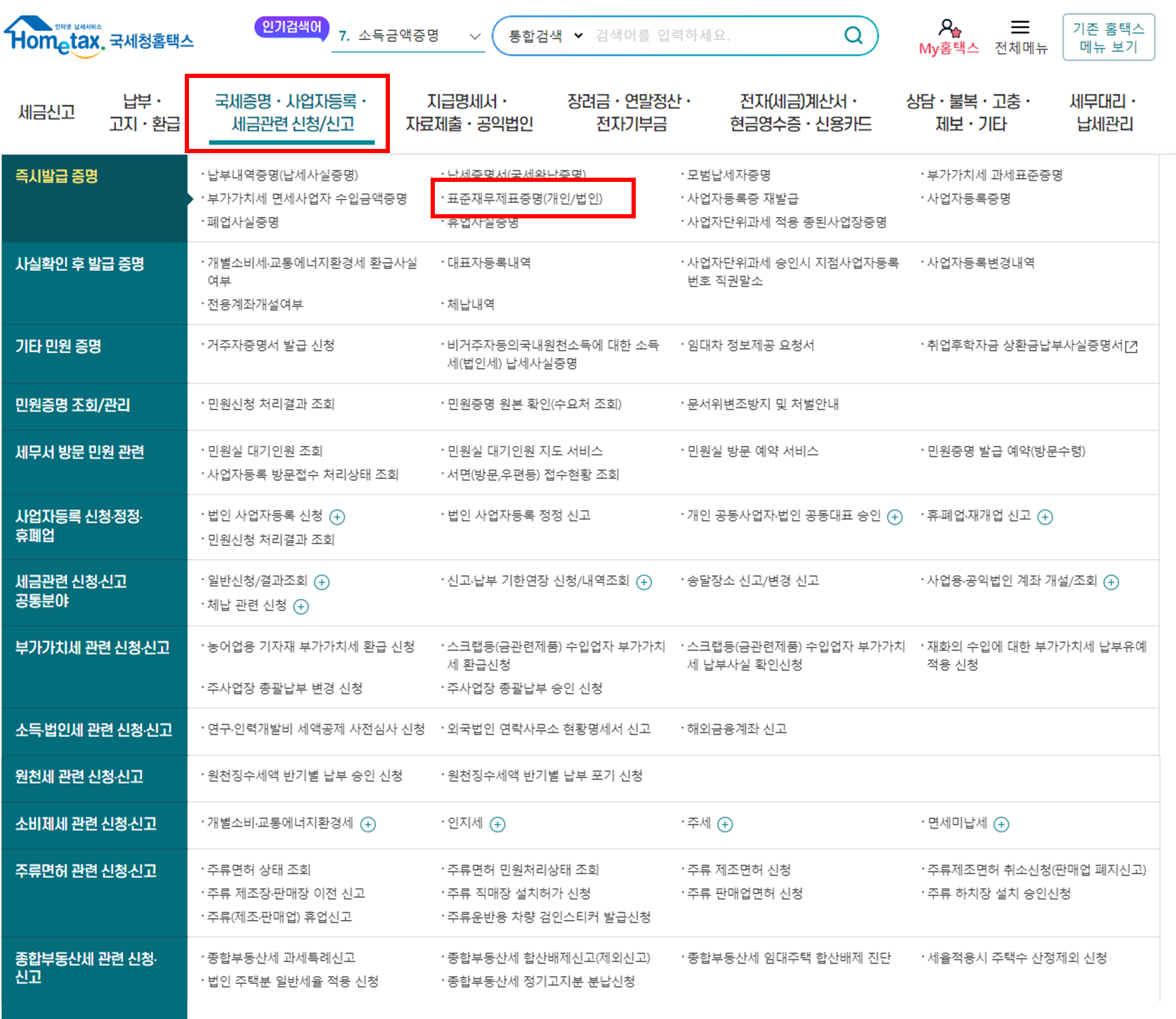The width and height of the screenshot is (1176, 1019).
Task: Click the 인기검색어 badge
Action: pyautogui.click(x=292, y=27)
